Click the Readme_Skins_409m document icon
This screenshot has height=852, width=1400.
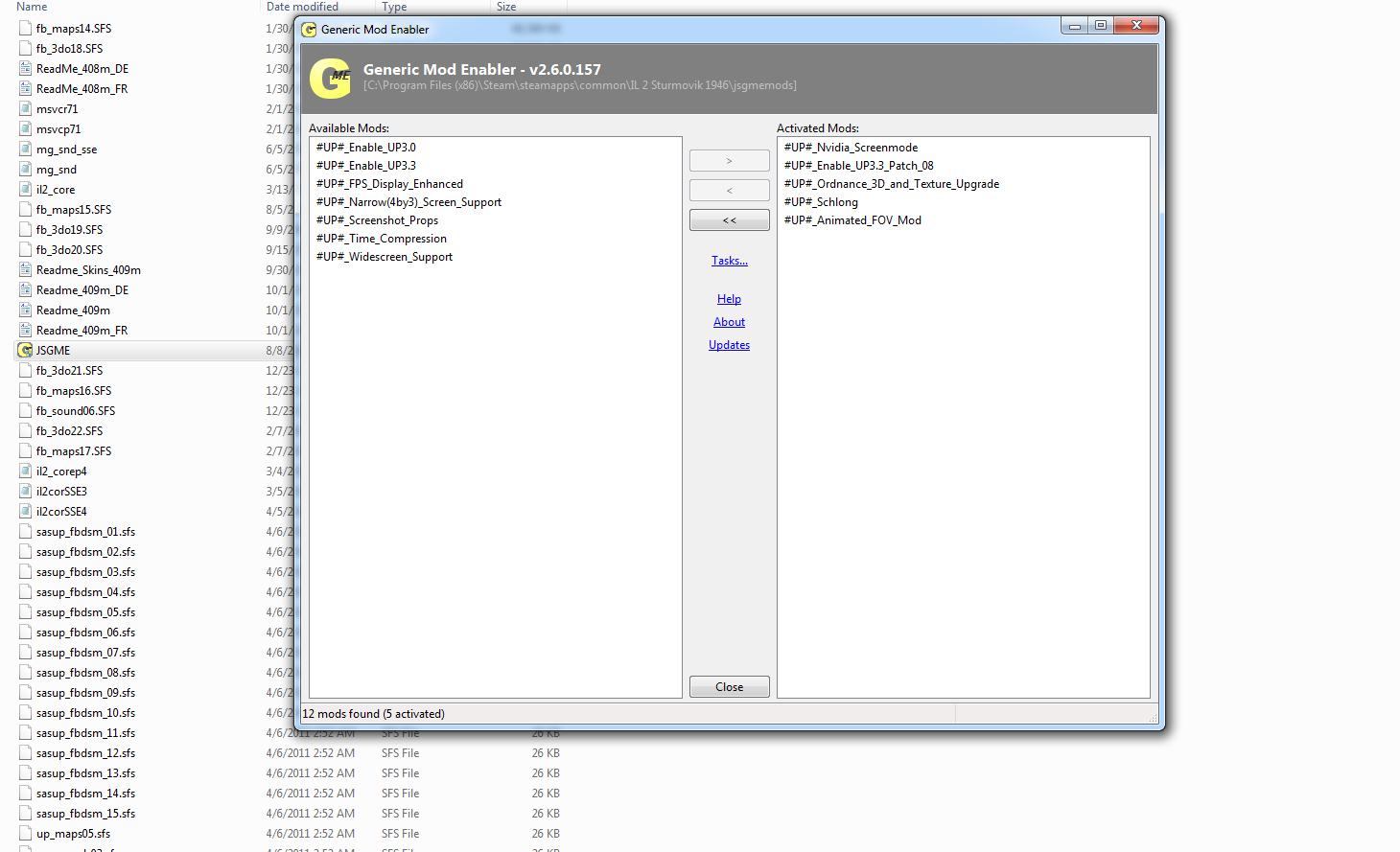(x=26, y=270)
